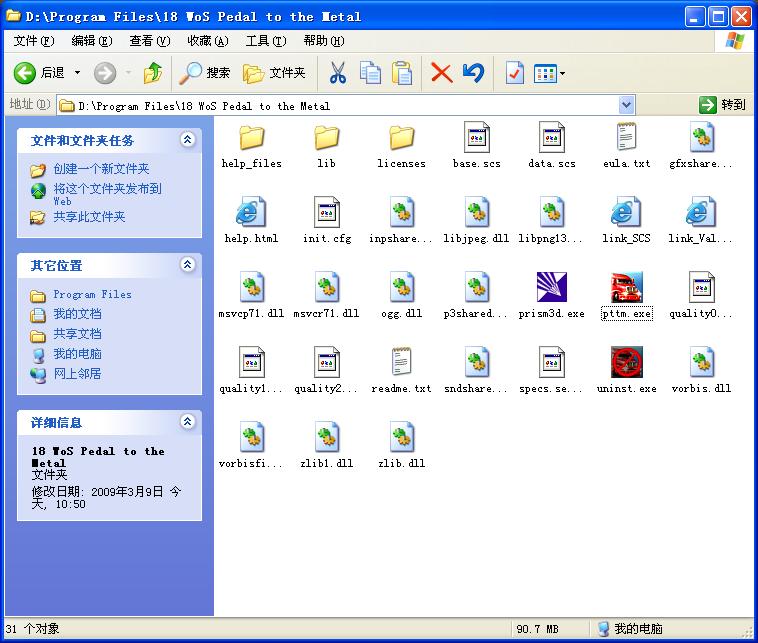758x643 pixels.
Task: Click the Cut scissors toolbar icon
Action: pyautogui.click(x=338, y=73)
